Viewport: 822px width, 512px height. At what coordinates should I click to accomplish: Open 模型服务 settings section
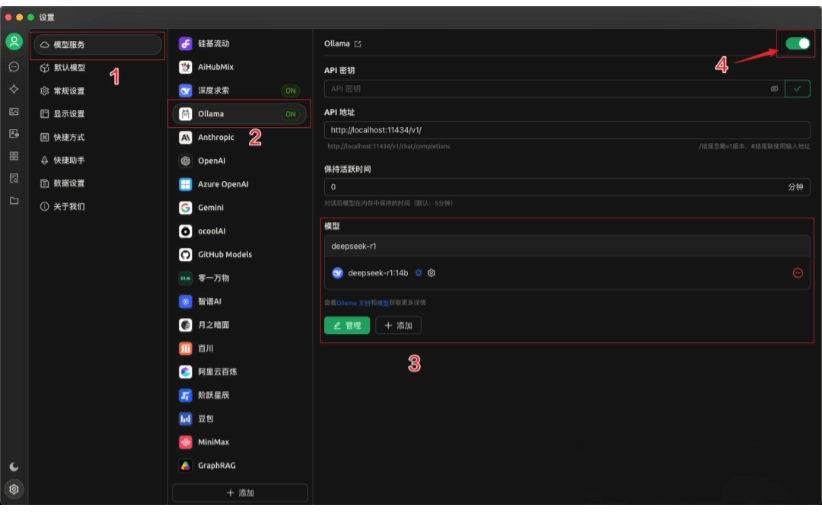pyautogui.click(x=98, y=45)
